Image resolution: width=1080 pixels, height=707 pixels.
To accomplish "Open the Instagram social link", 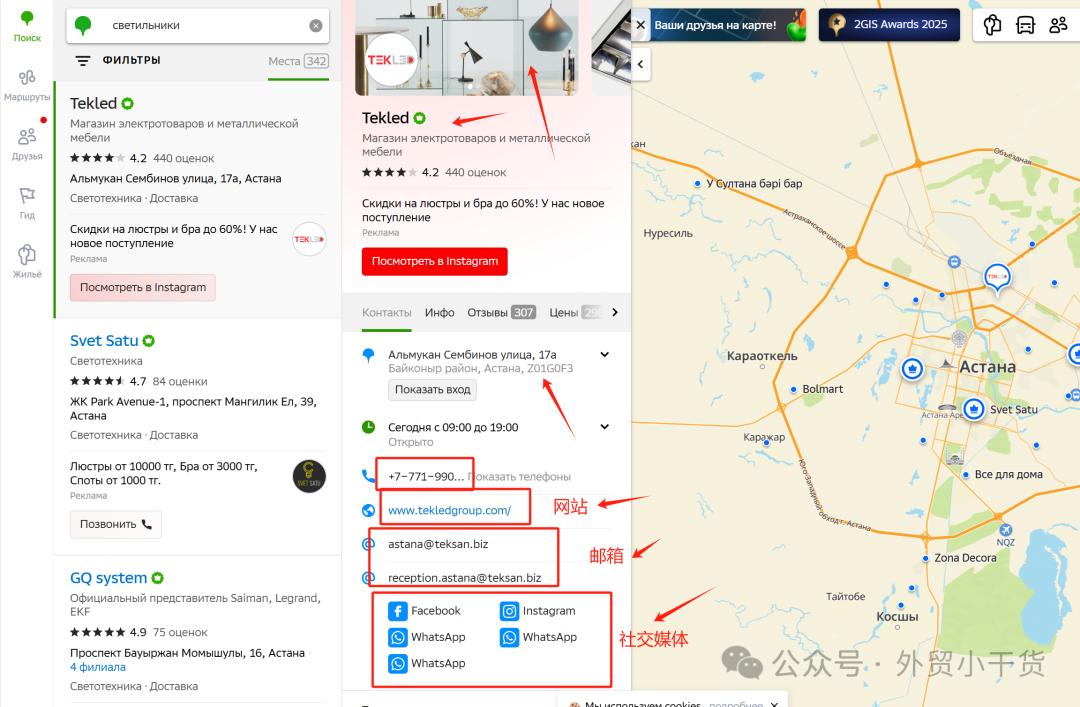I will pos(538,611).
